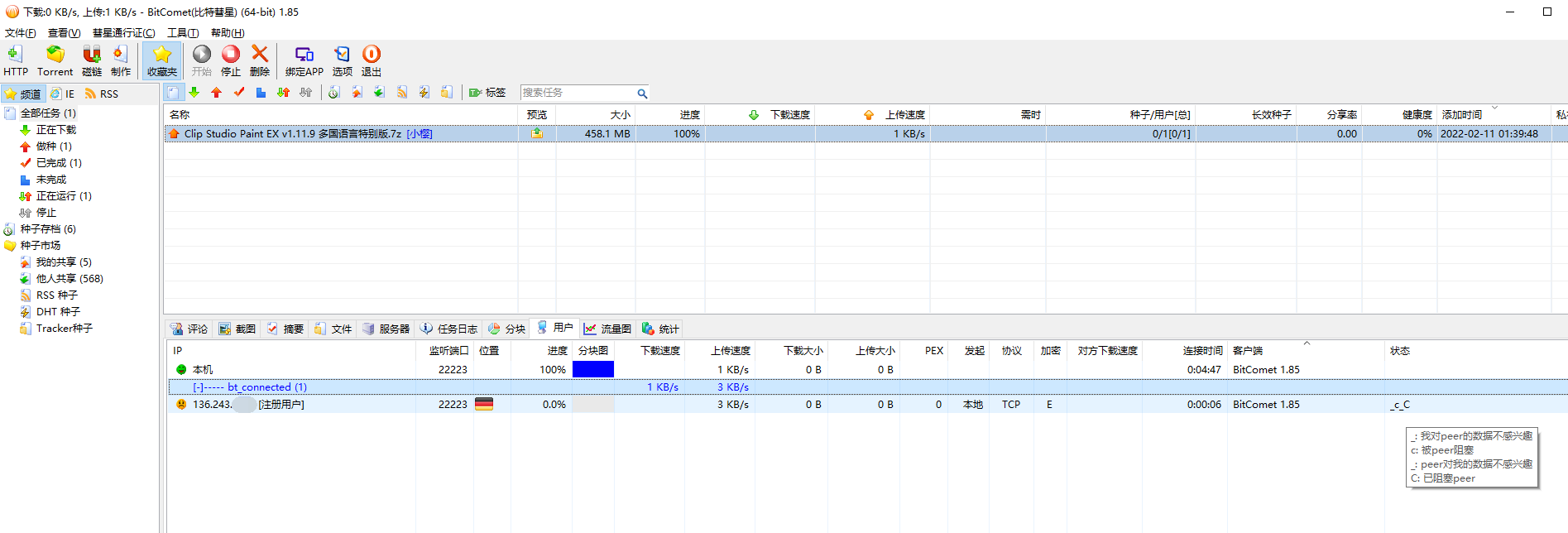Click the completed checkmark filter icon
Image resolution: width=1568 pixels, height=533 pixels.
point(239,93)
